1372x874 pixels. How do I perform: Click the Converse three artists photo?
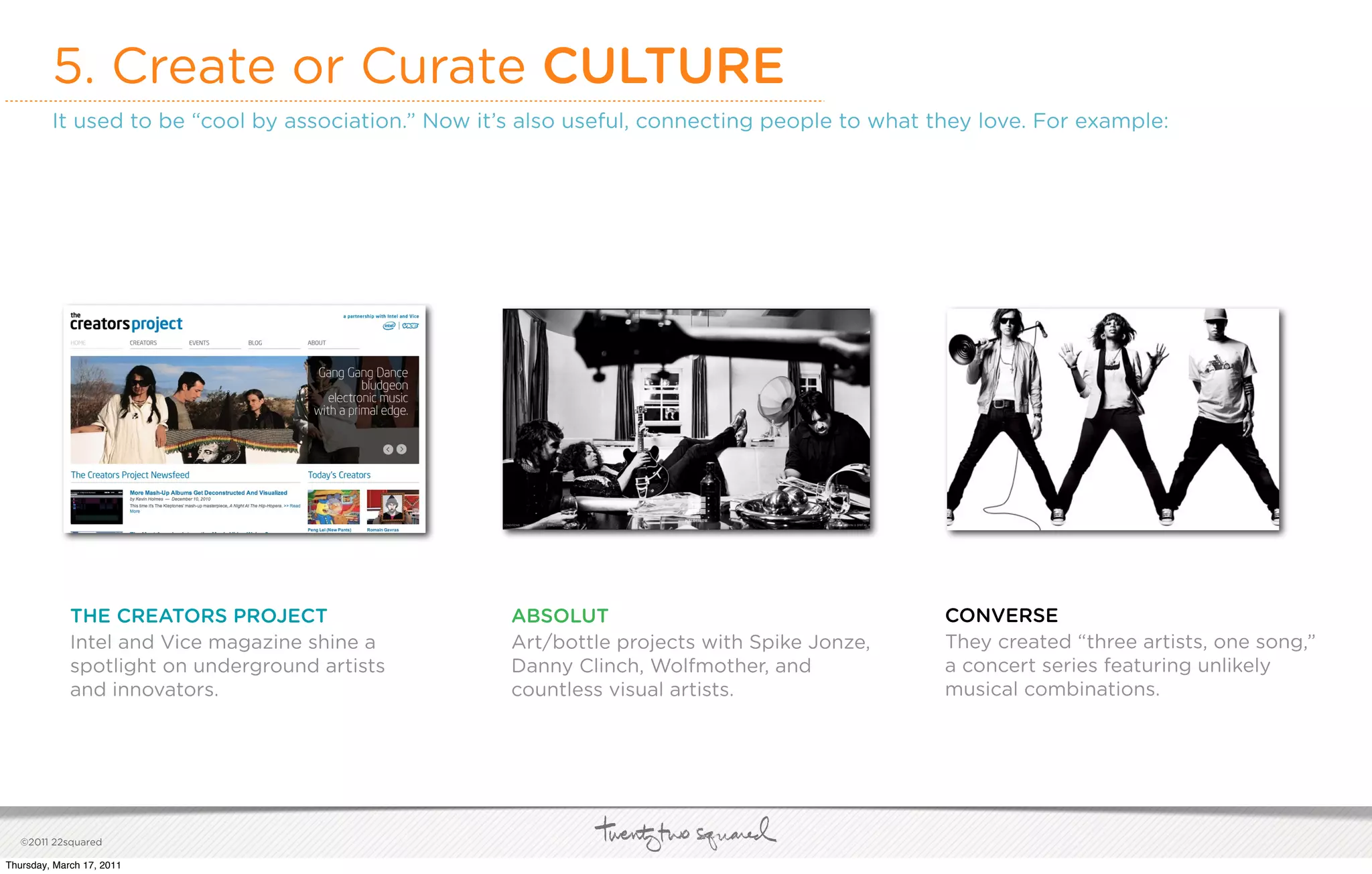click(x=1113, y=419)
